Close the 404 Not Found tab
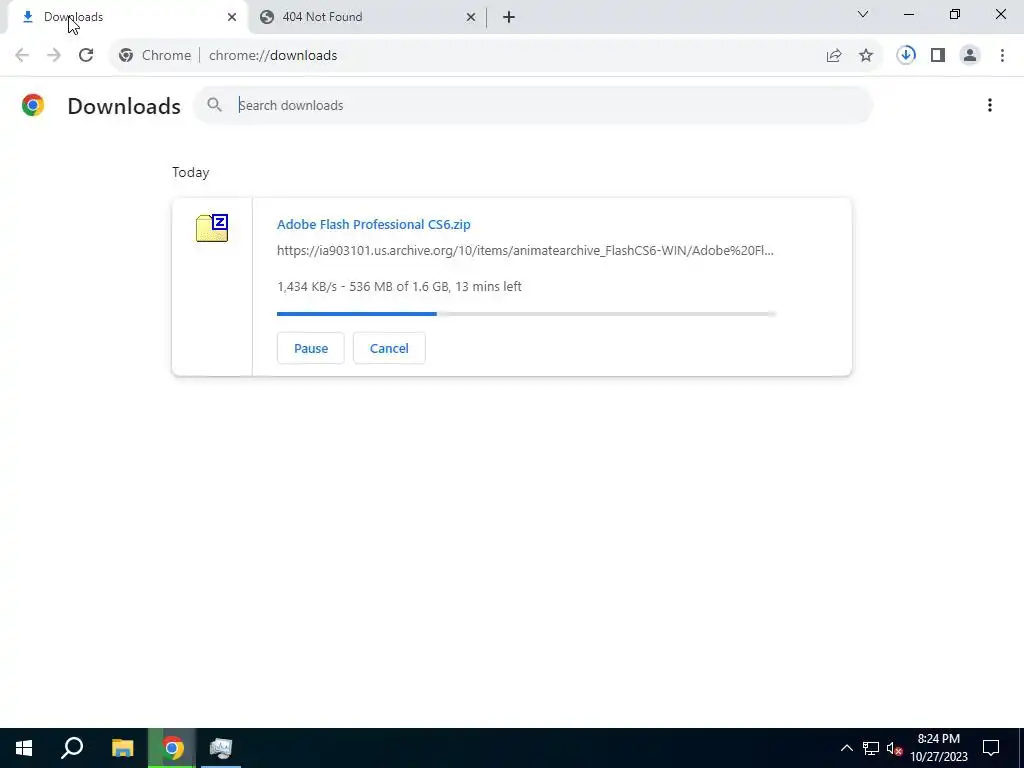Image resolution: width=1024 pixels, height=768 pixels. click(x=471, y=17)
